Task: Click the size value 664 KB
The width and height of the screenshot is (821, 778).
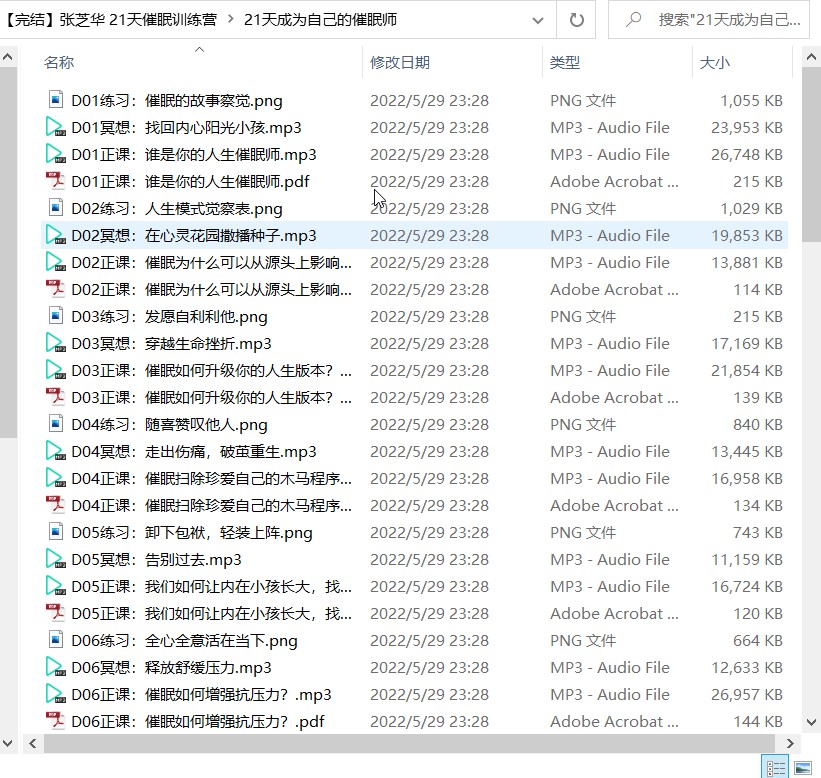Action: [758, 640]
